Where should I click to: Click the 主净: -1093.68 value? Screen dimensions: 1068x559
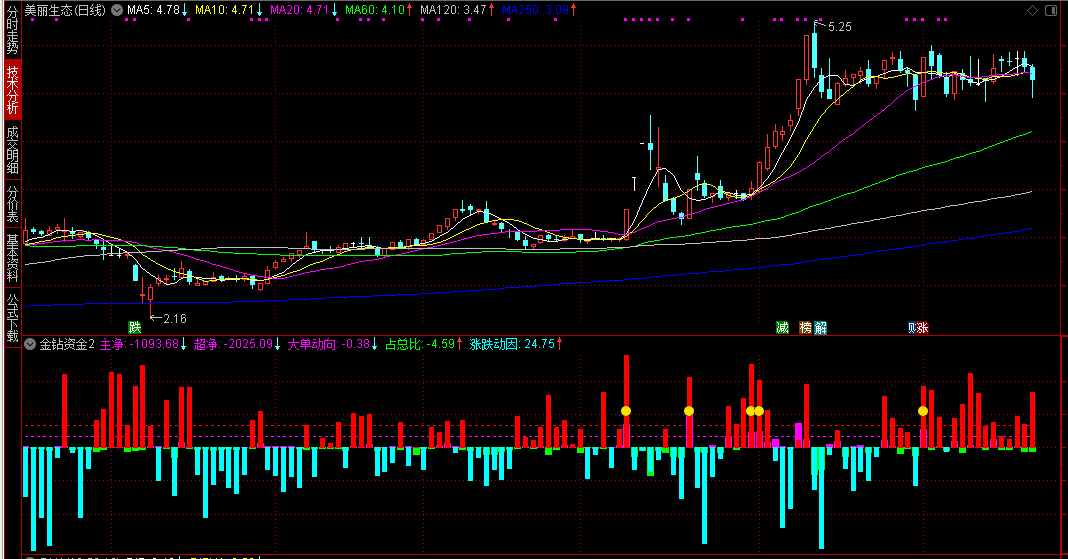140,345
